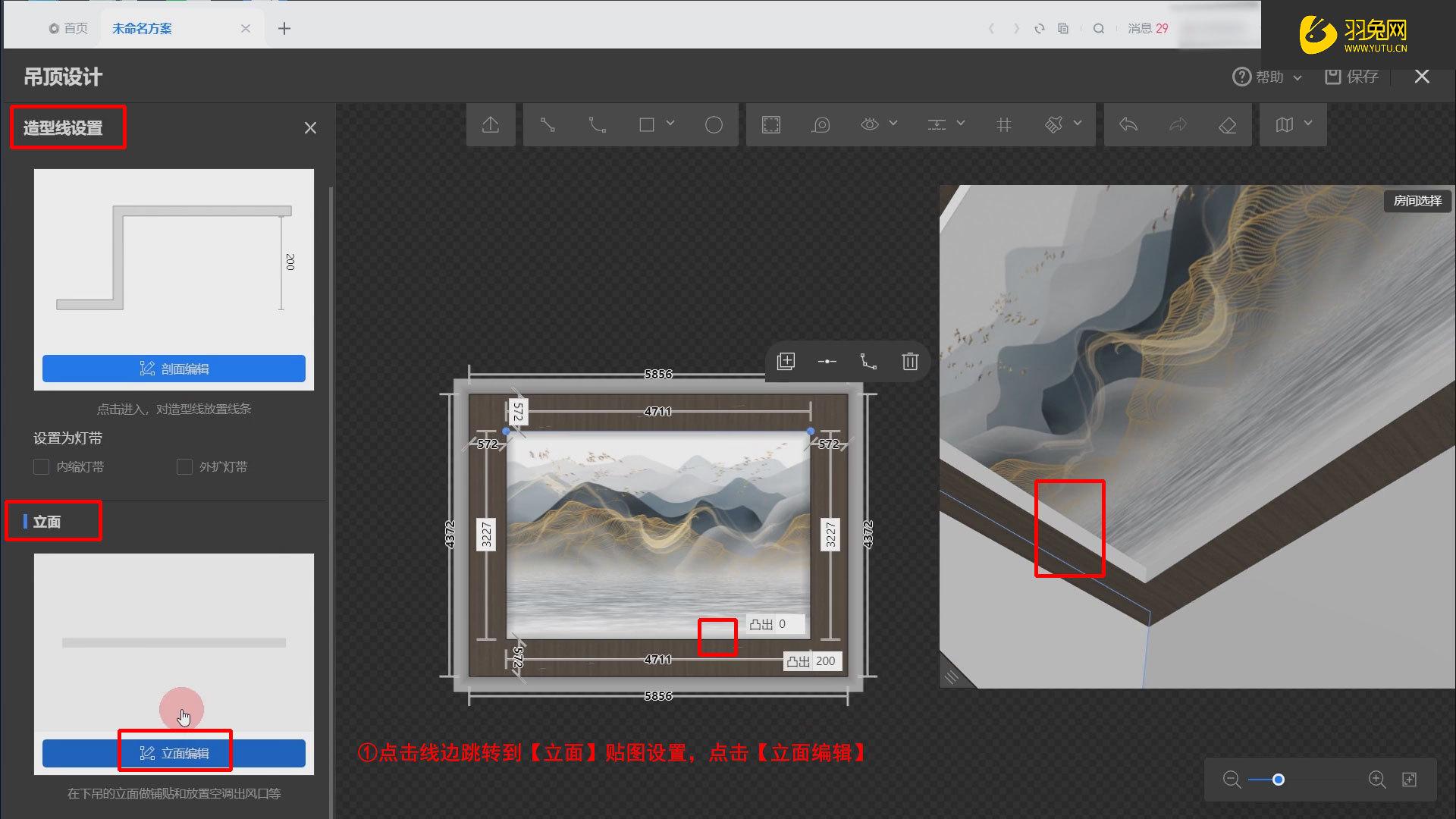Open the 消息 29 notifications
1456x819 pixels.
coord(1147,29)
